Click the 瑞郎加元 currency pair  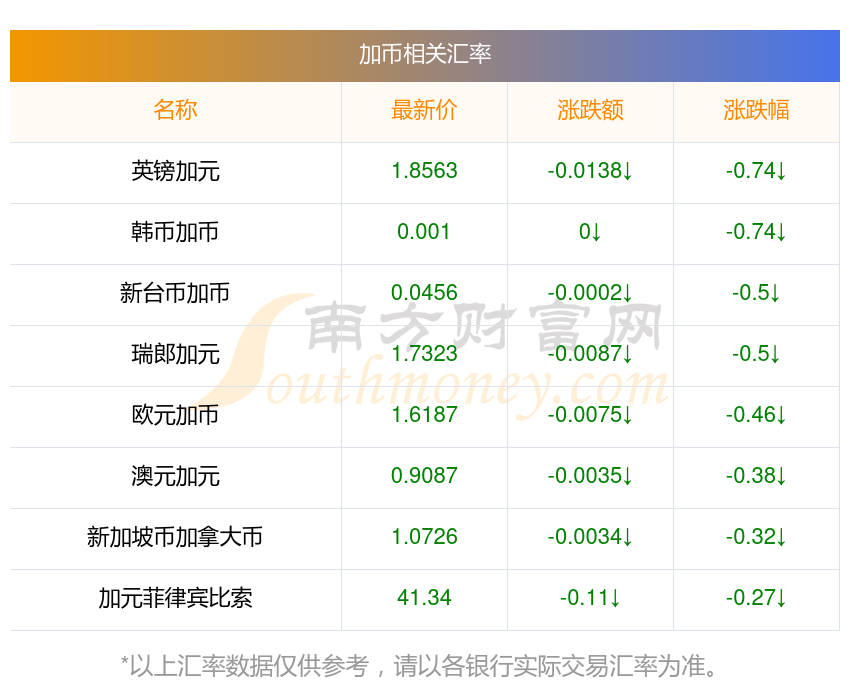[x=175, y=354]
